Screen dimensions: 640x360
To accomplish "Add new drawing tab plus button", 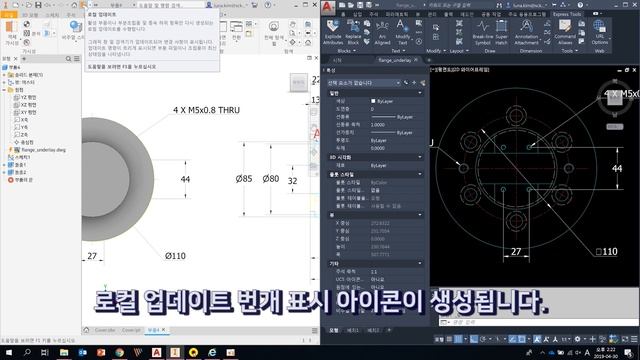I will [429, 60].
